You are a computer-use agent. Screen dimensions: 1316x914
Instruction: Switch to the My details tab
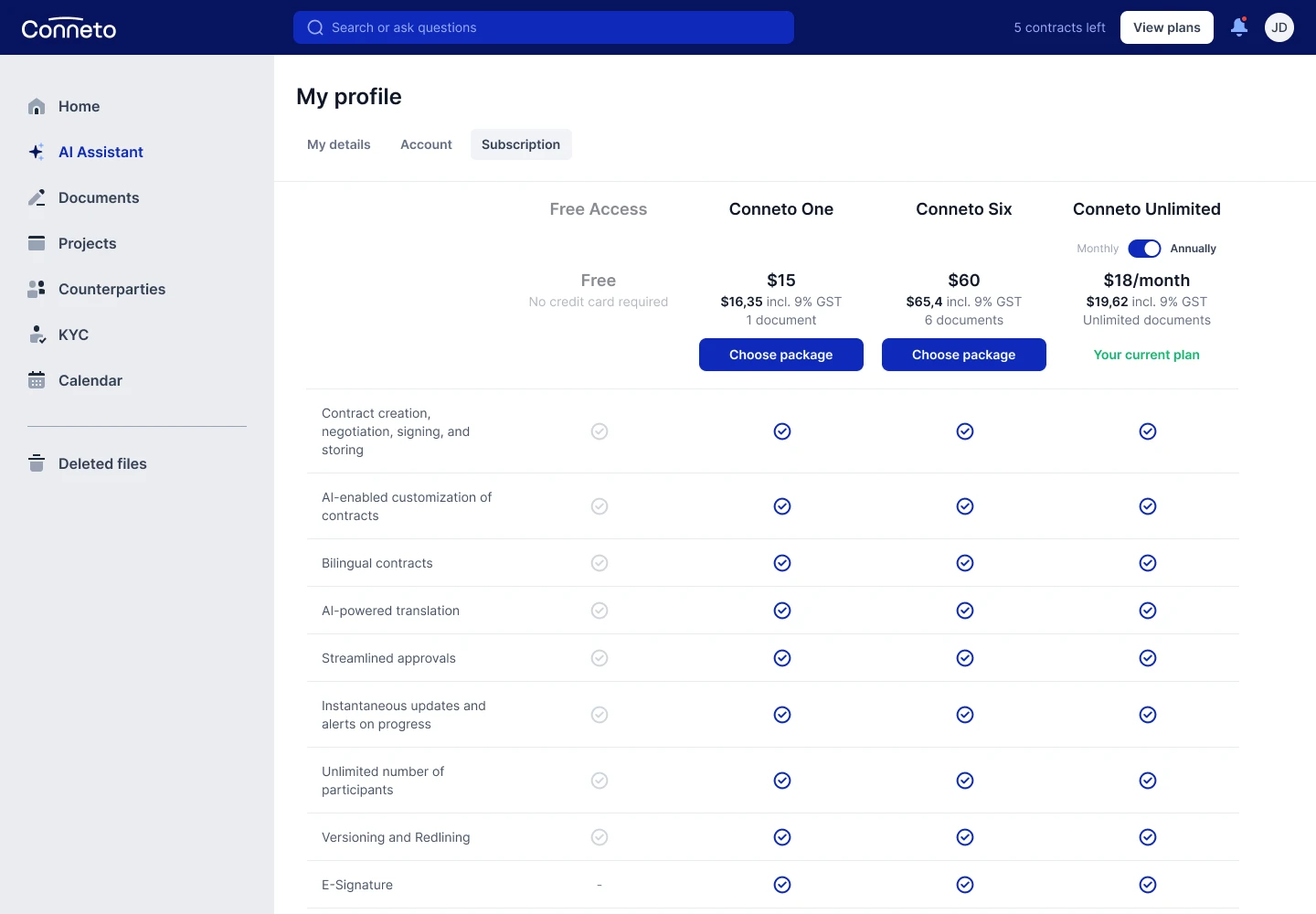click(339, 144)
